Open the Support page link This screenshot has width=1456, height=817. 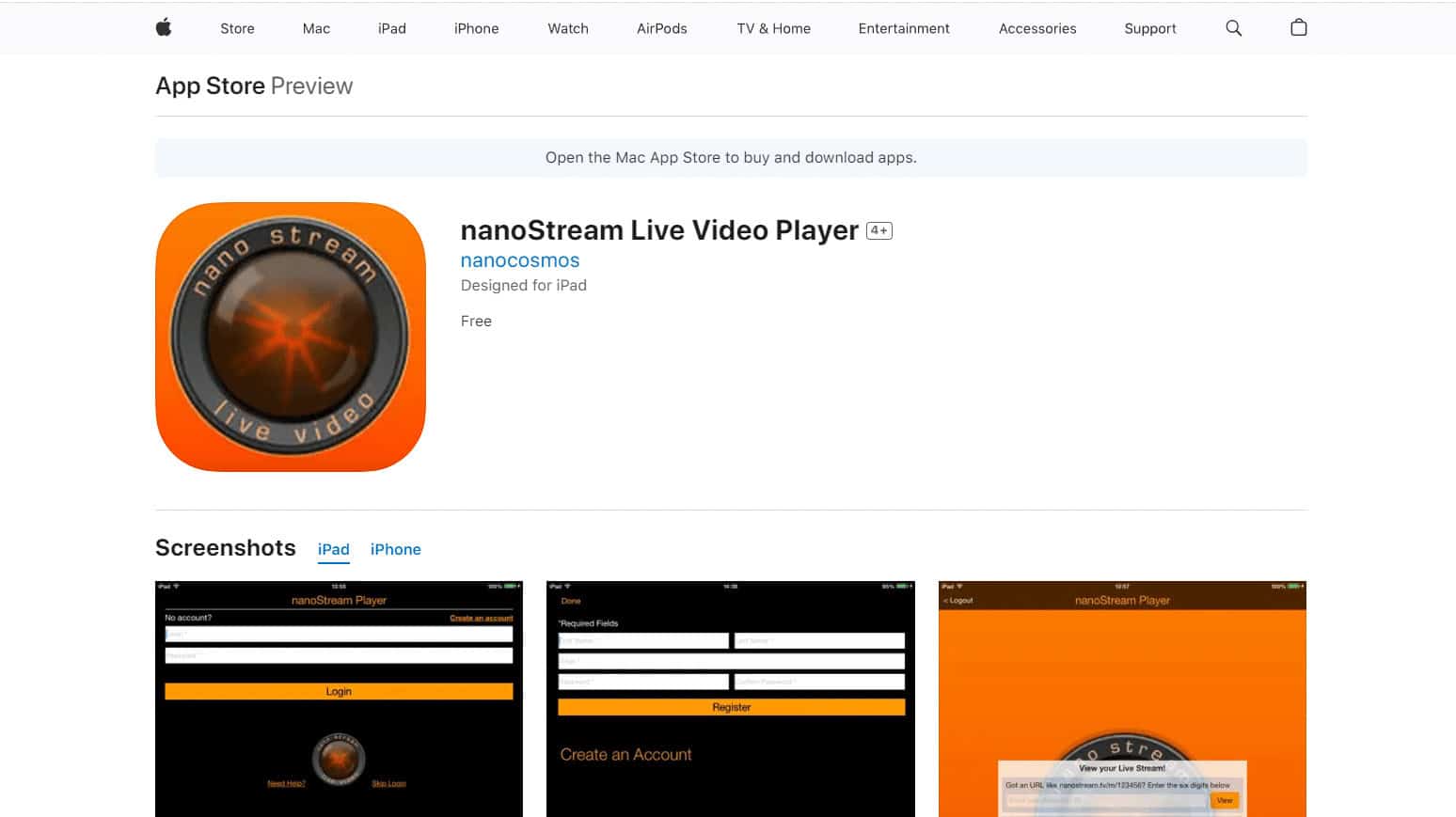(x=1149, y=28)
